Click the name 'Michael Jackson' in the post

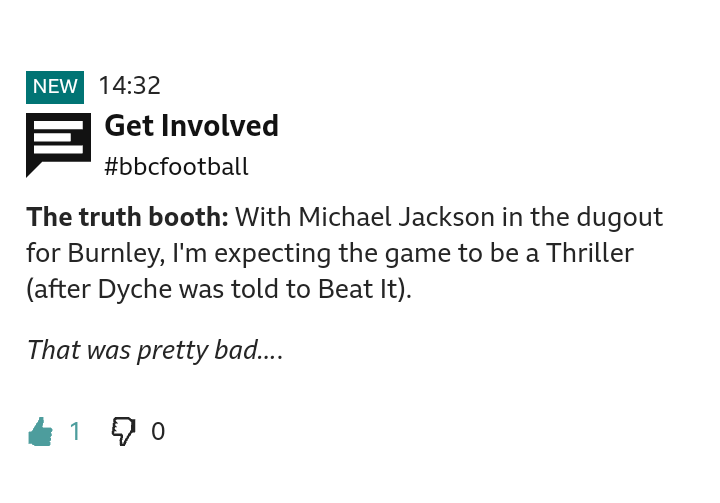tap(382, 217)
